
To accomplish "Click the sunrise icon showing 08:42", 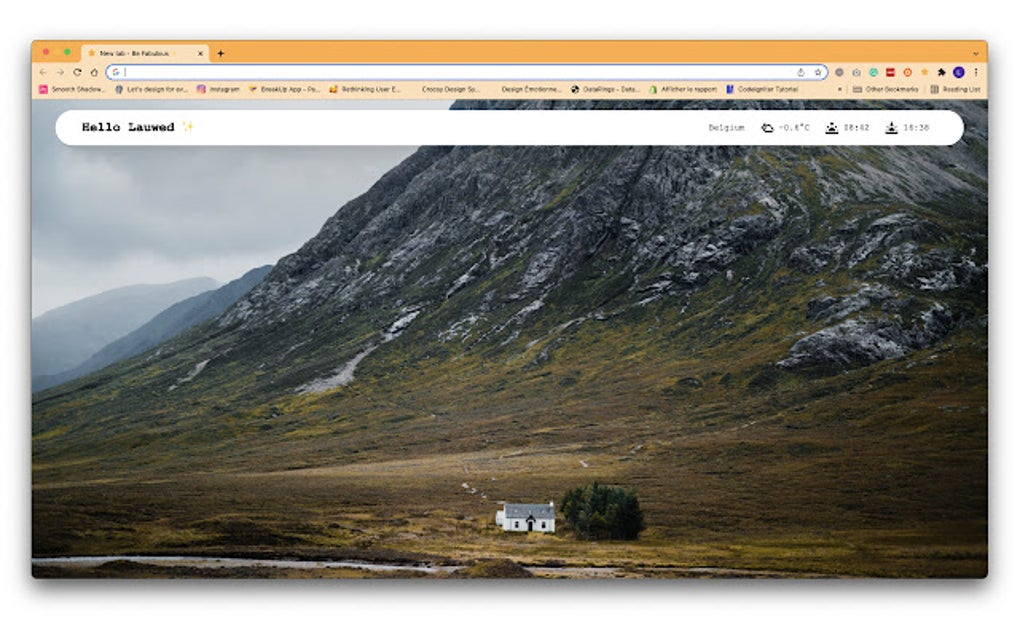I will point(832,127).
